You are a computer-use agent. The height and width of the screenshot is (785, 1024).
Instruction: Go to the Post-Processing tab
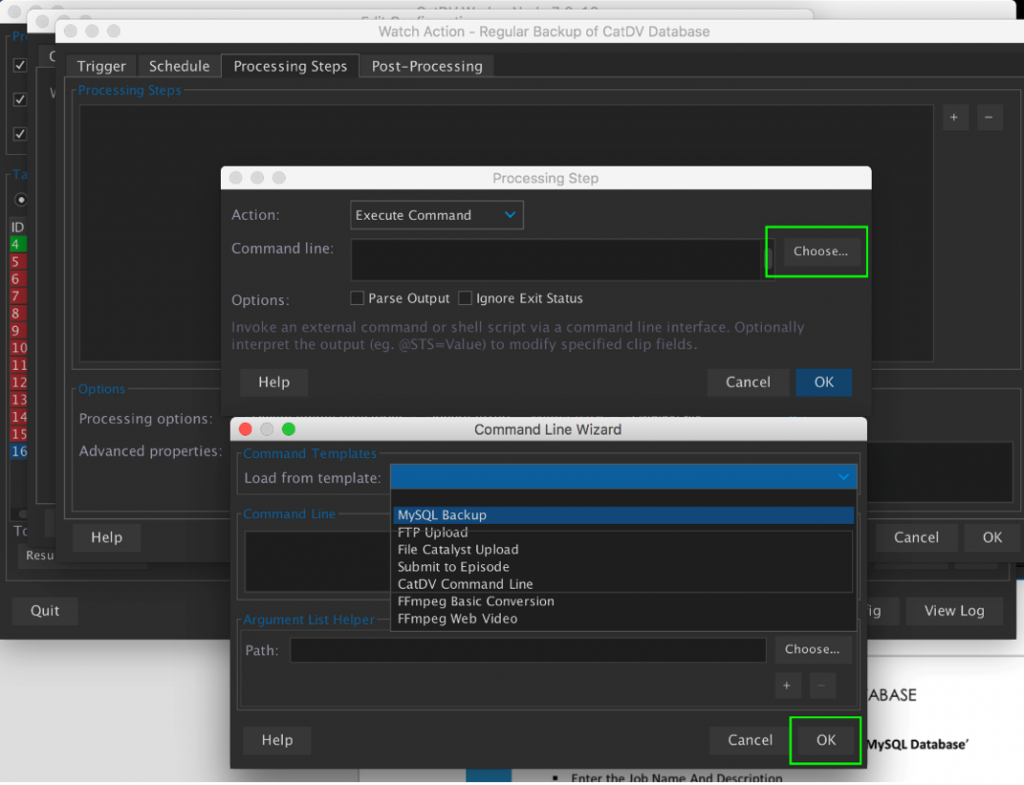[x=427, y=66]
